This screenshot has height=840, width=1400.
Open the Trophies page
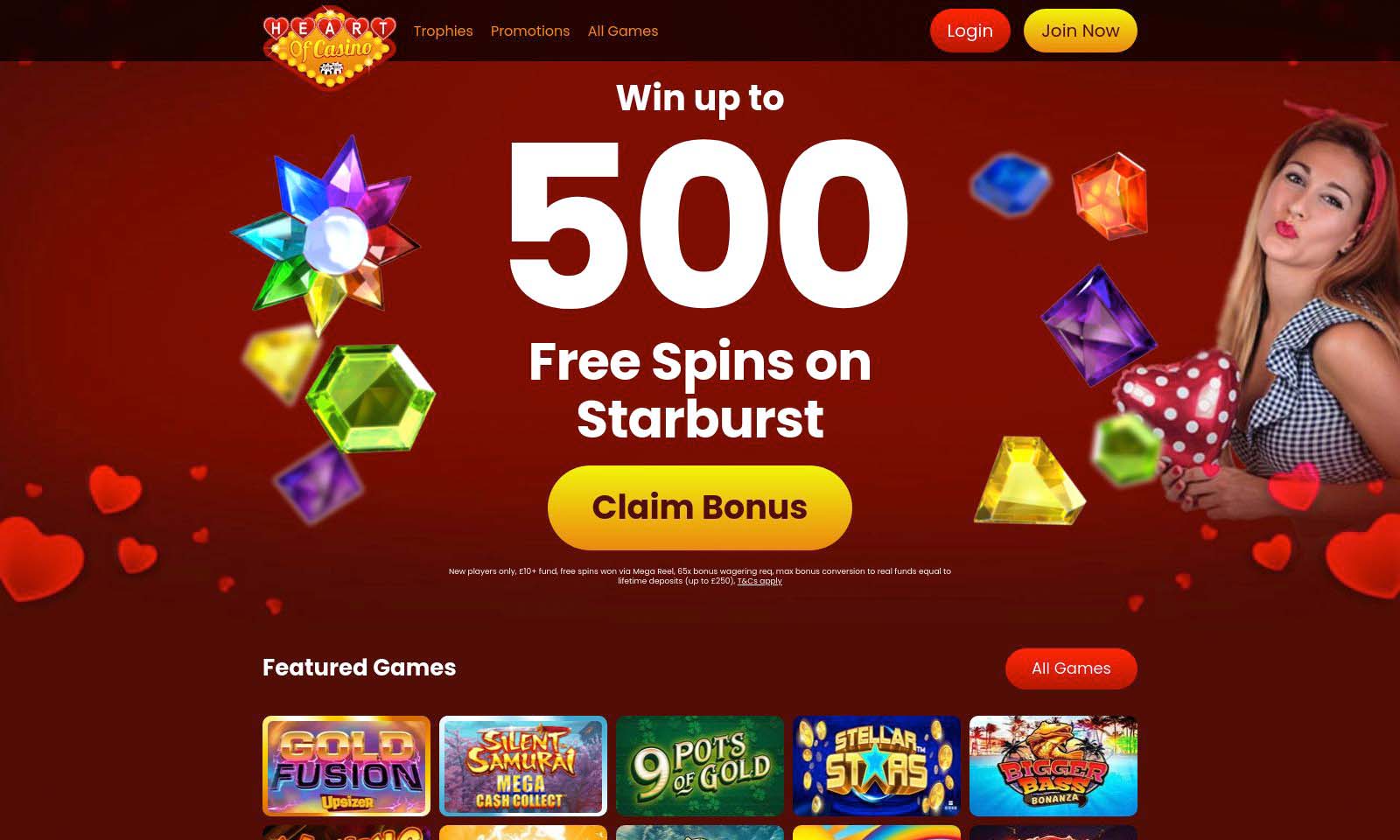pyautogui.click(x=443, y=31)
